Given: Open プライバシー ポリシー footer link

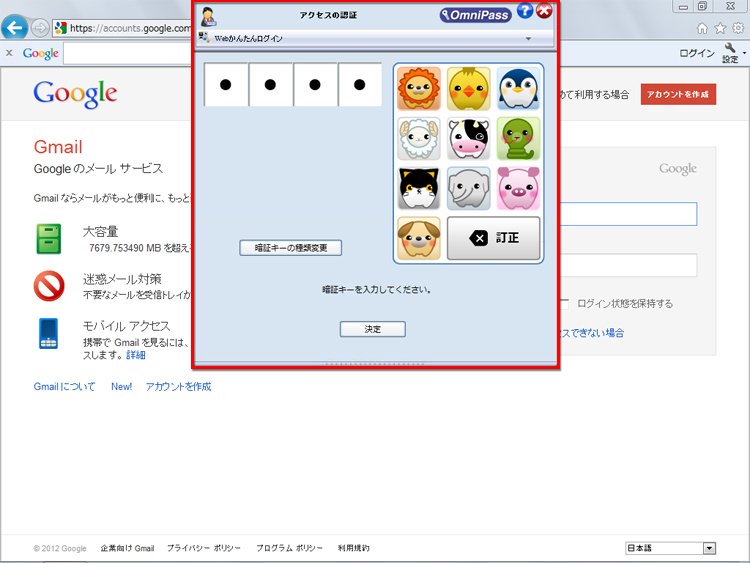Looking at the screenshot, I should [x=204, y=548].
